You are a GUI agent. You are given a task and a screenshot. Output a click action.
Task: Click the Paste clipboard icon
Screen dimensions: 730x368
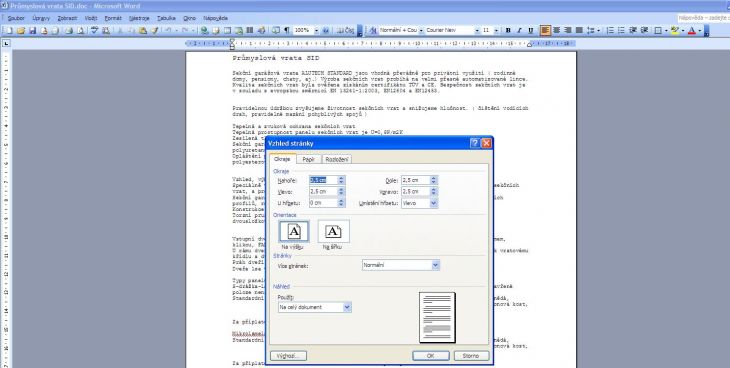143,31
